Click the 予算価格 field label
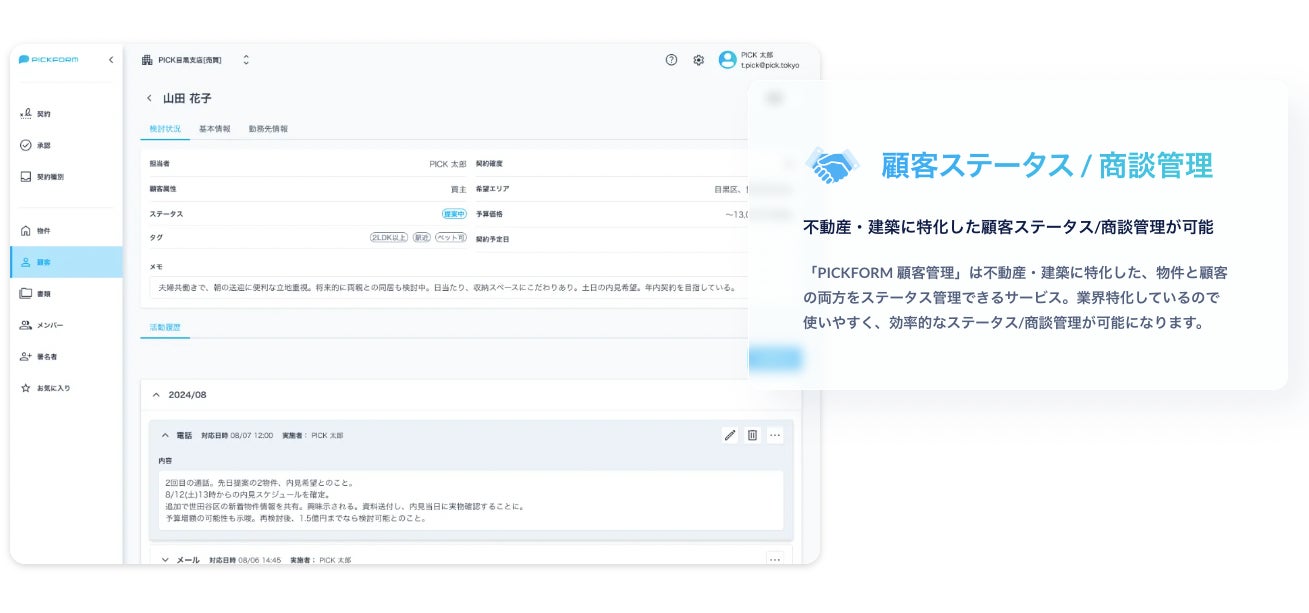Viewport: 1309px width, 613px height. 489,214
